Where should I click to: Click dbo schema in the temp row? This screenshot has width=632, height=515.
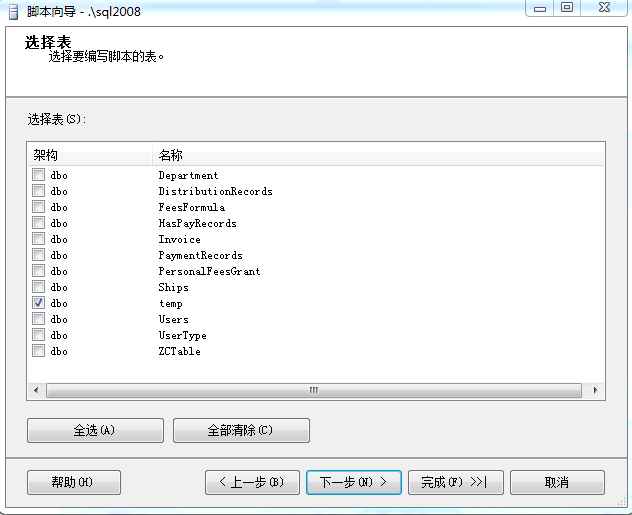pos(59,303)
